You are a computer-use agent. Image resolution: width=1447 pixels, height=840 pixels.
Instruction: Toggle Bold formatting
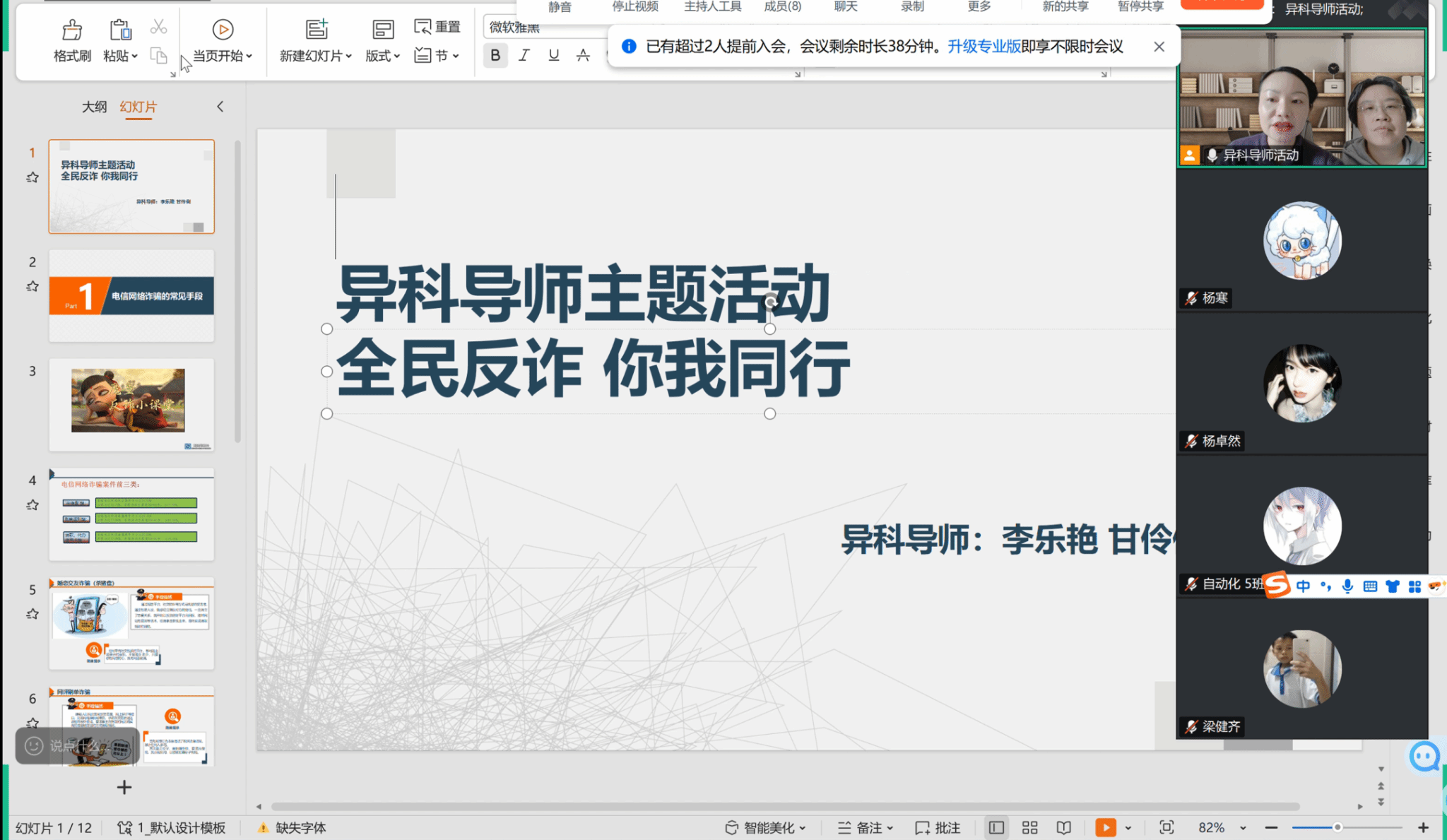[495, 55]
